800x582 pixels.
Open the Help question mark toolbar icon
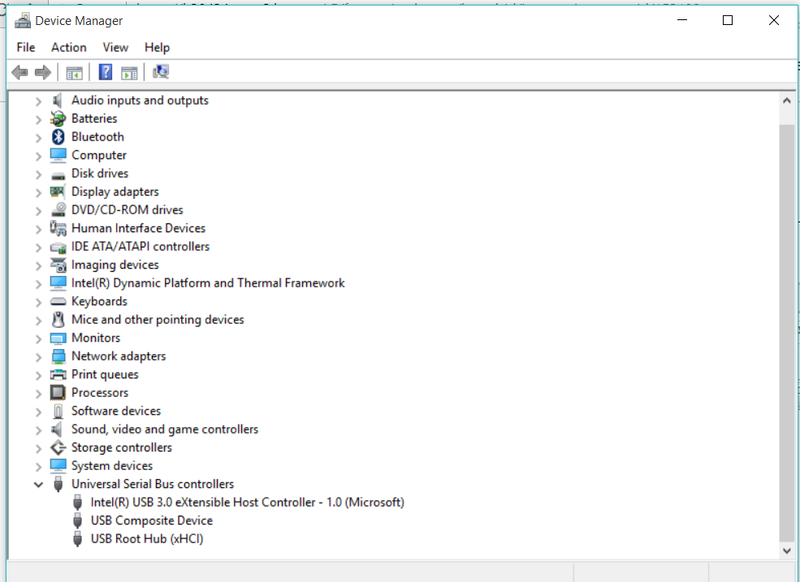point(106,72)
